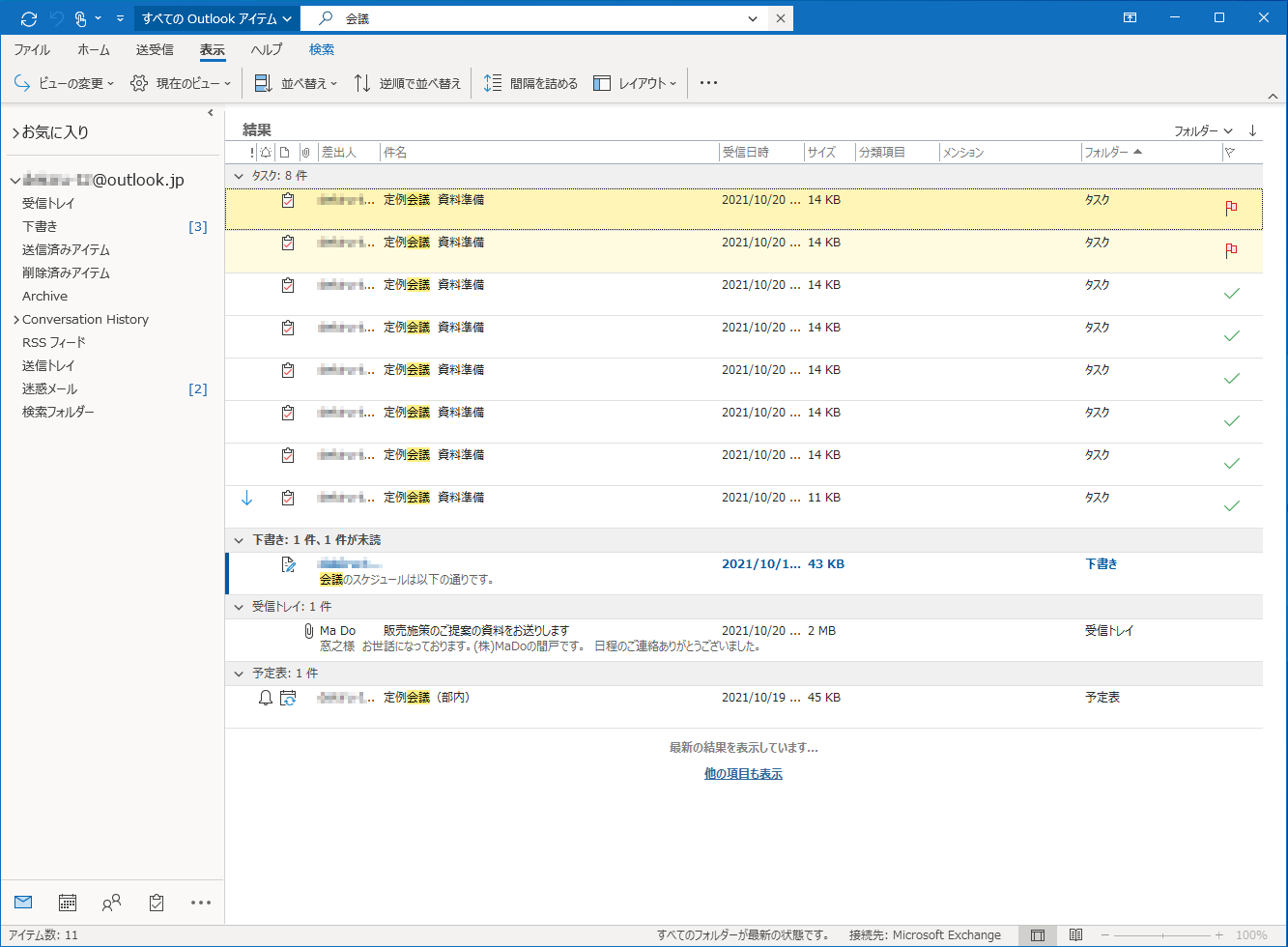Show more navigation options ellipsis
The width and height of the screenshot is (1288, 947).
tap(201, 903)
